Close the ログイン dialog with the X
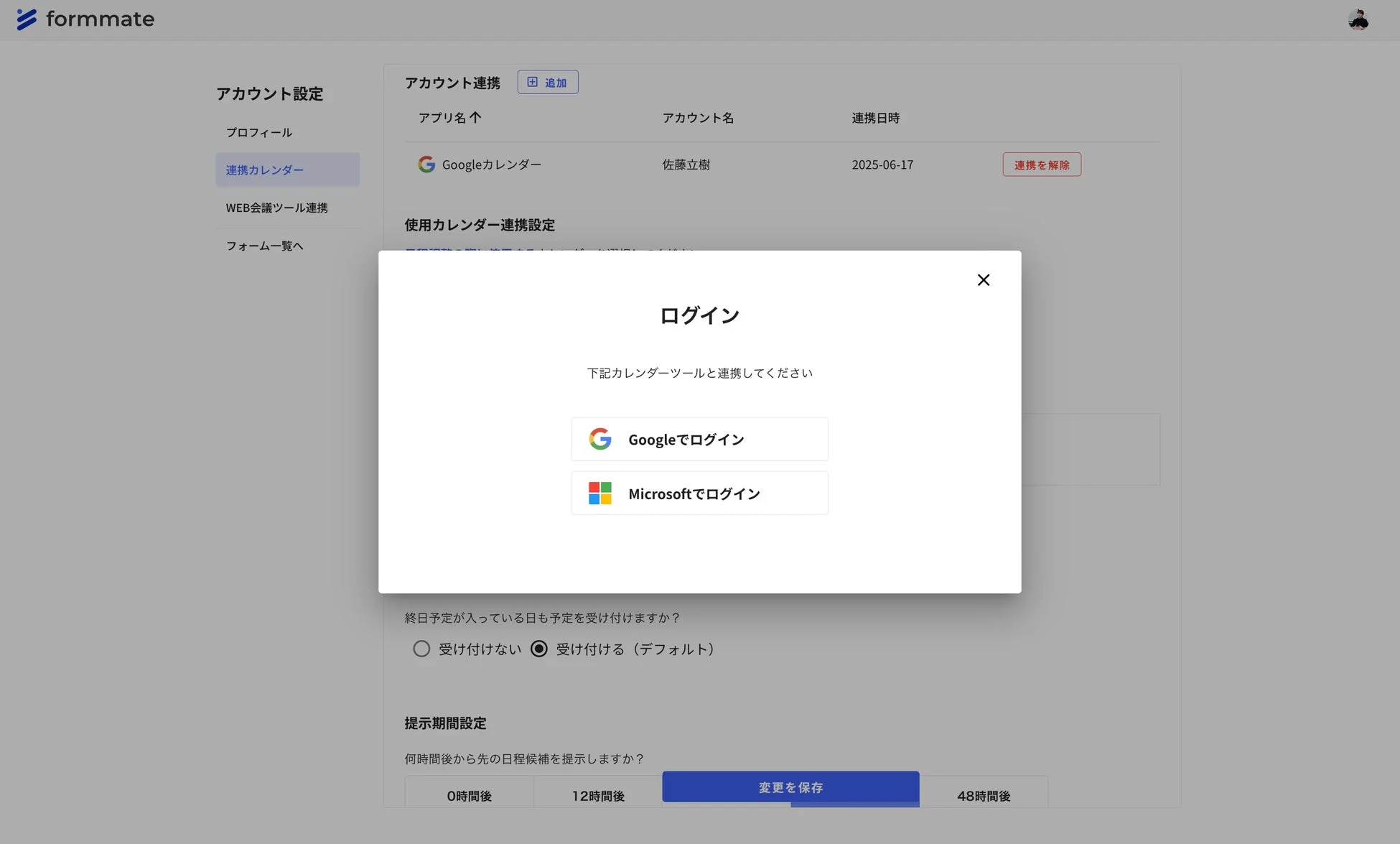 (x=983, y=279)
